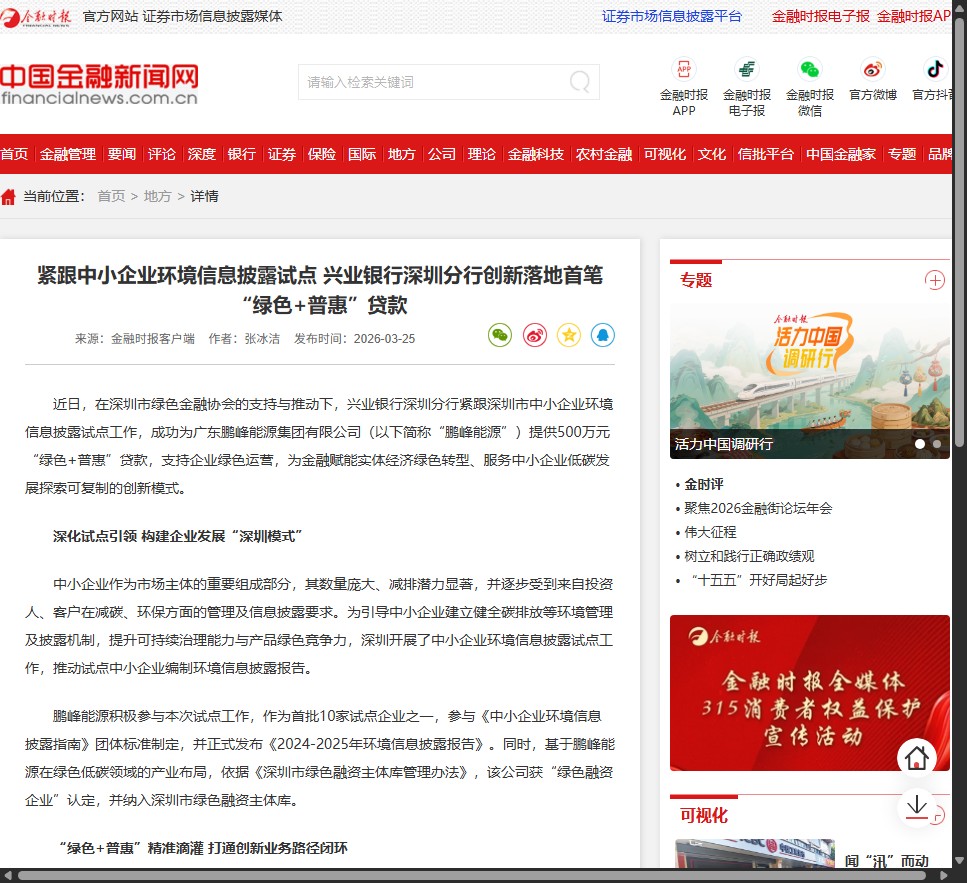
Task: Open the 活力中国调研行 banner image
Action: (810, 381)
